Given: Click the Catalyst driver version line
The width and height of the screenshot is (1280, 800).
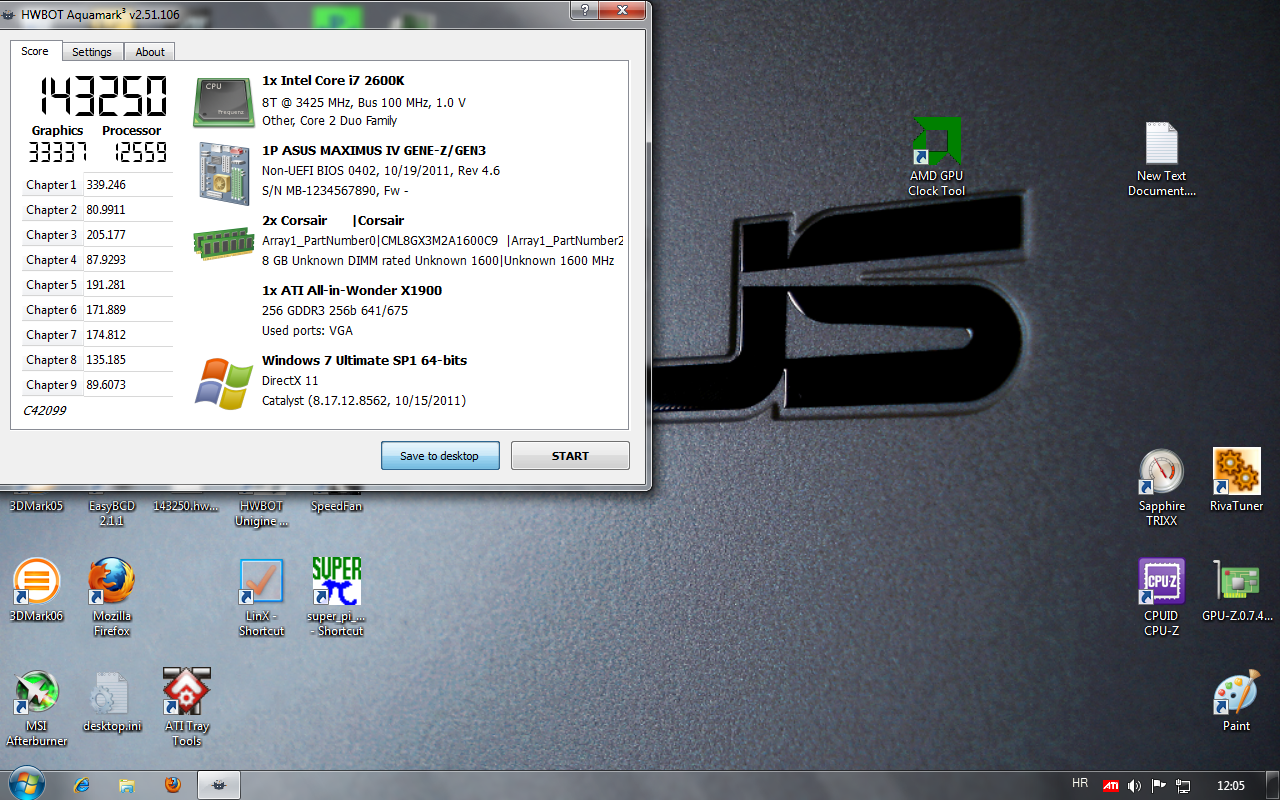Looking at the screenshot, I should pyautogui.click(x=364, y=401).
